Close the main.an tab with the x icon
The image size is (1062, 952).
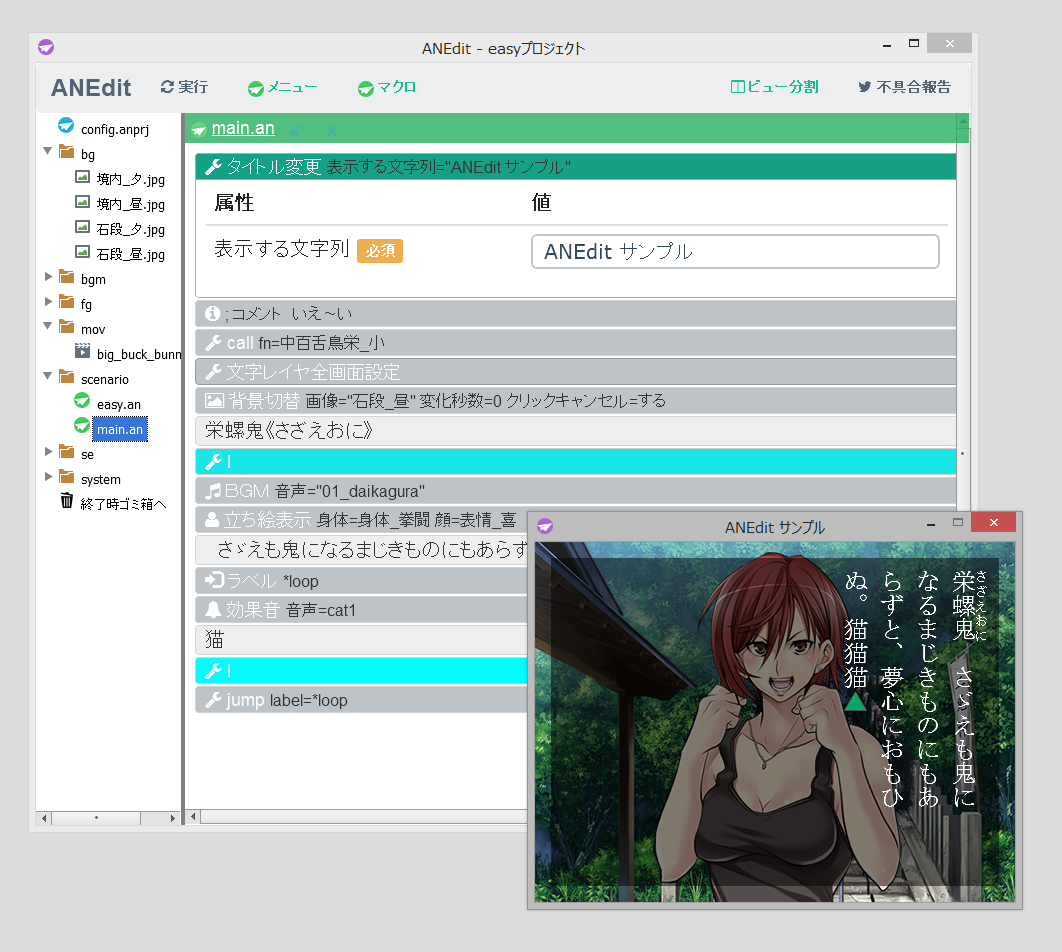pyautogui.click(x=331, y=130)
